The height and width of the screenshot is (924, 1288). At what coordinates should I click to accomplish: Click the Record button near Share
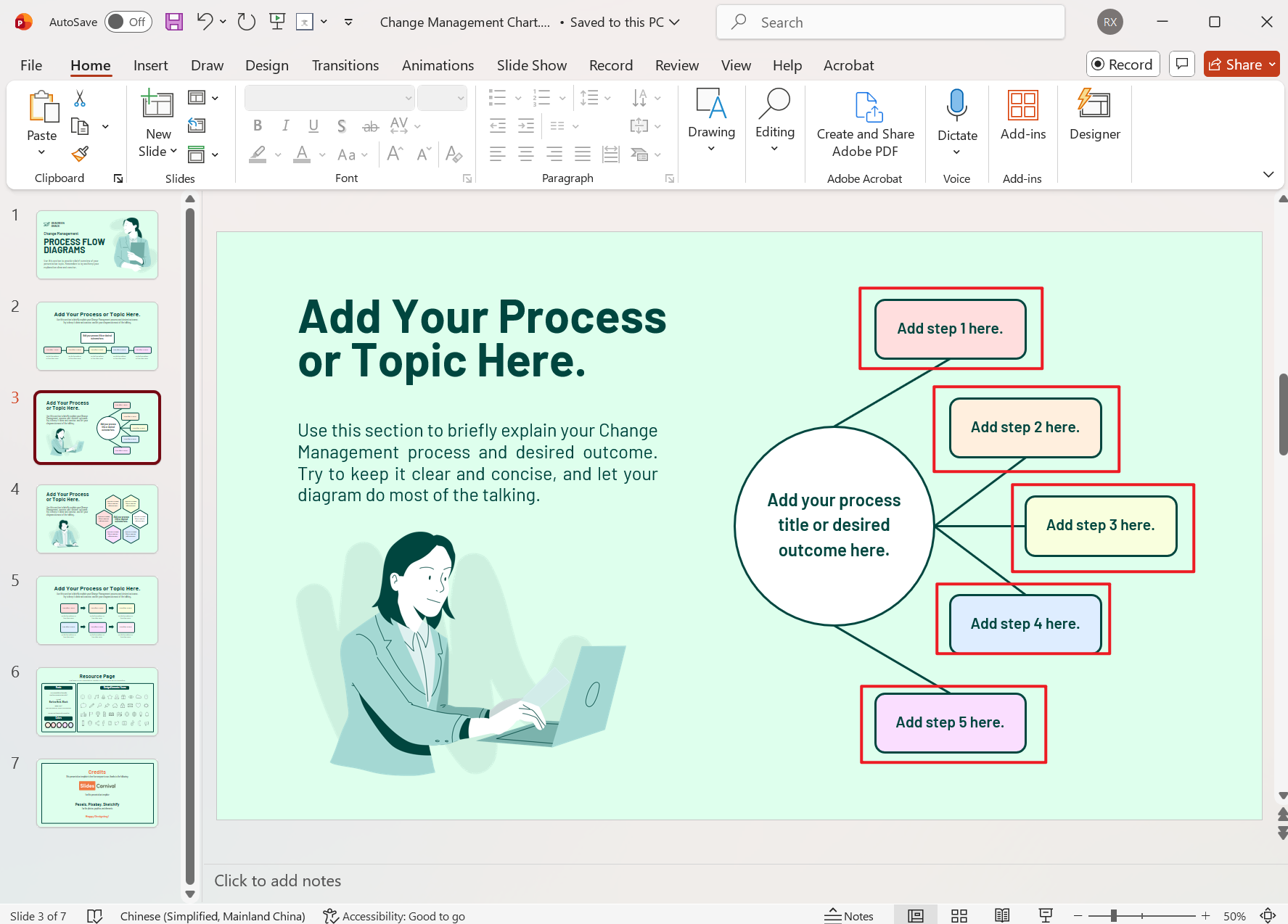point(1123,64)
